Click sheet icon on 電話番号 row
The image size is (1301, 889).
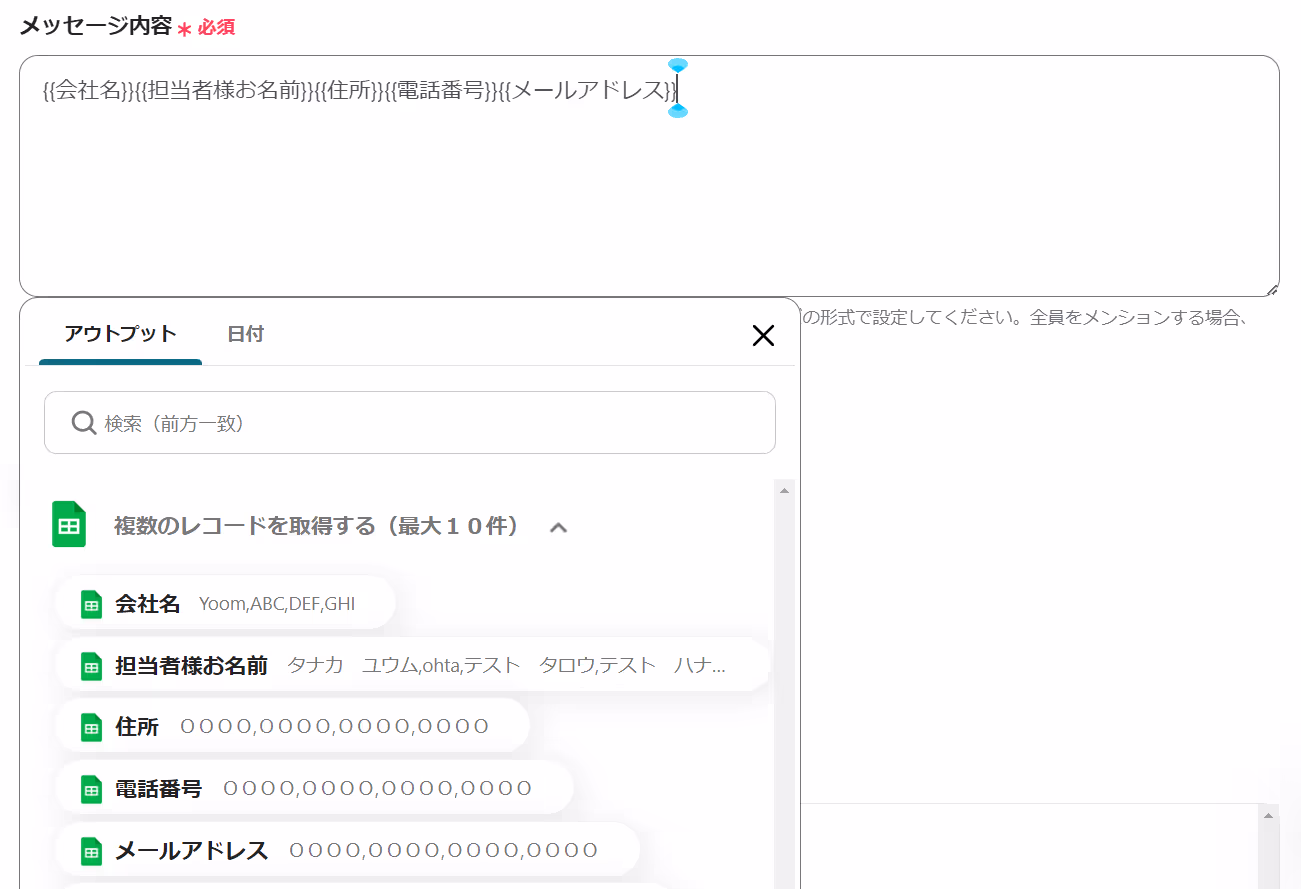(x=91, y=789)
